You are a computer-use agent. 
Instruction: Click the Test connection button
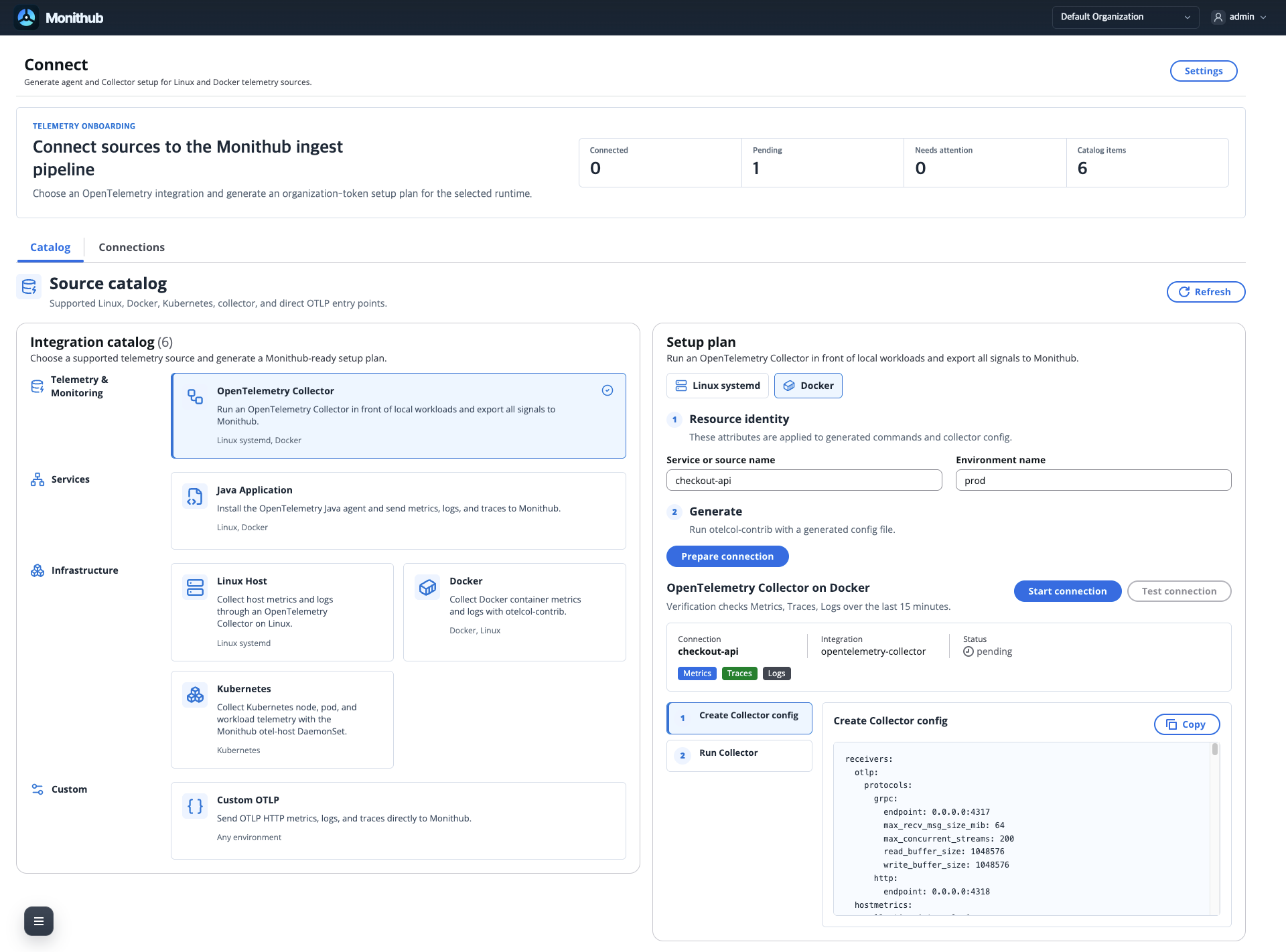tap(1179, 591)
